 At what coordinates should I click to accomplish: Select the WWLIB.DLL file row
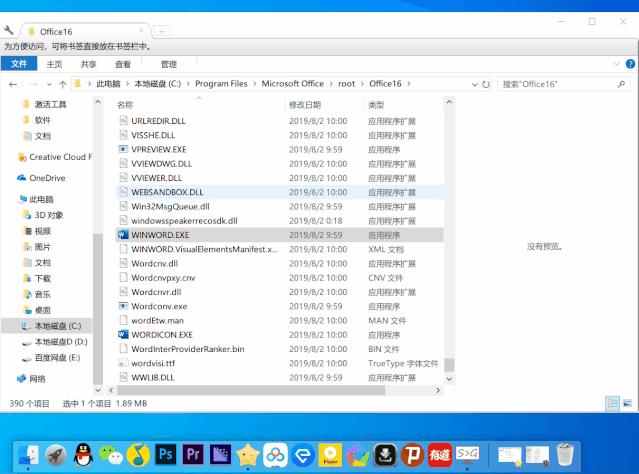280,377
